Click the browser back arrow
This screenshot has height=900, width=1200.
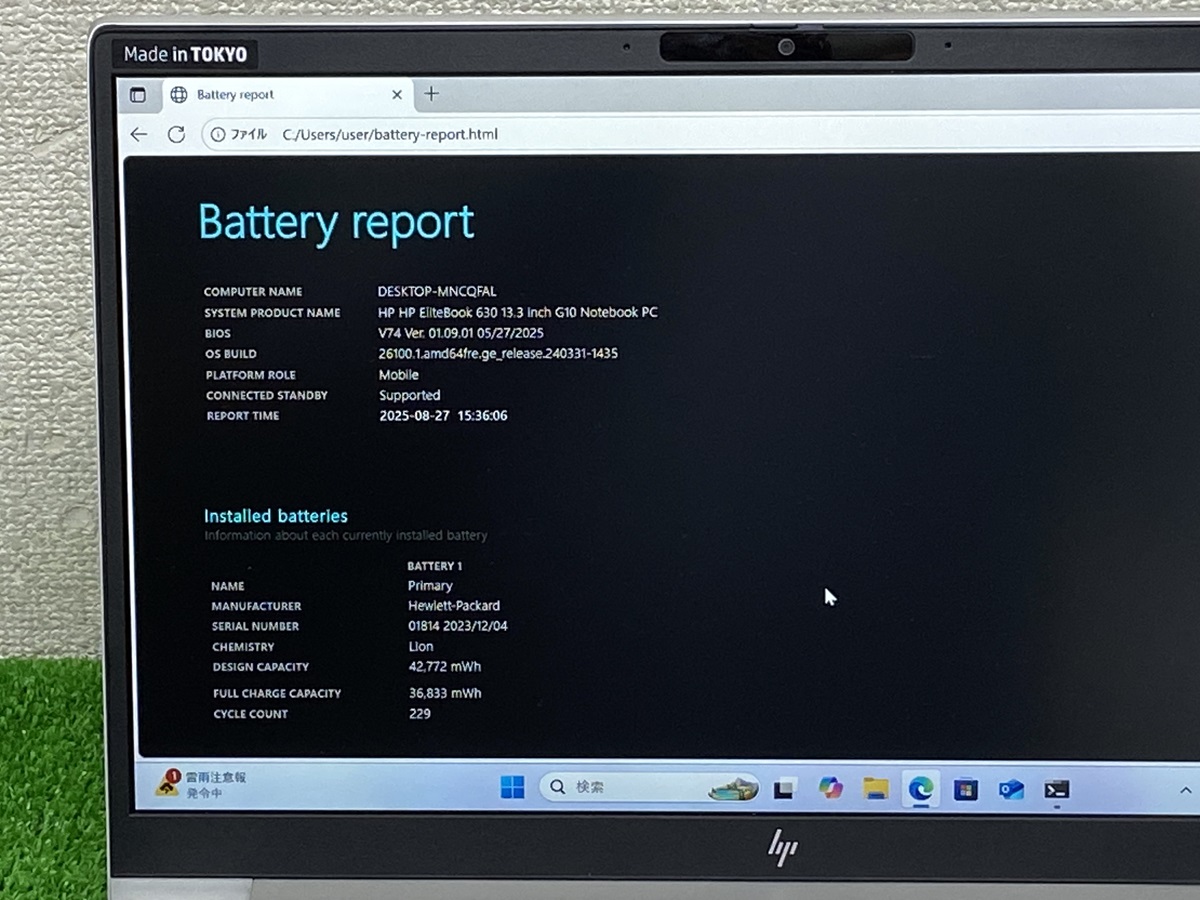(x=139, y=134)
